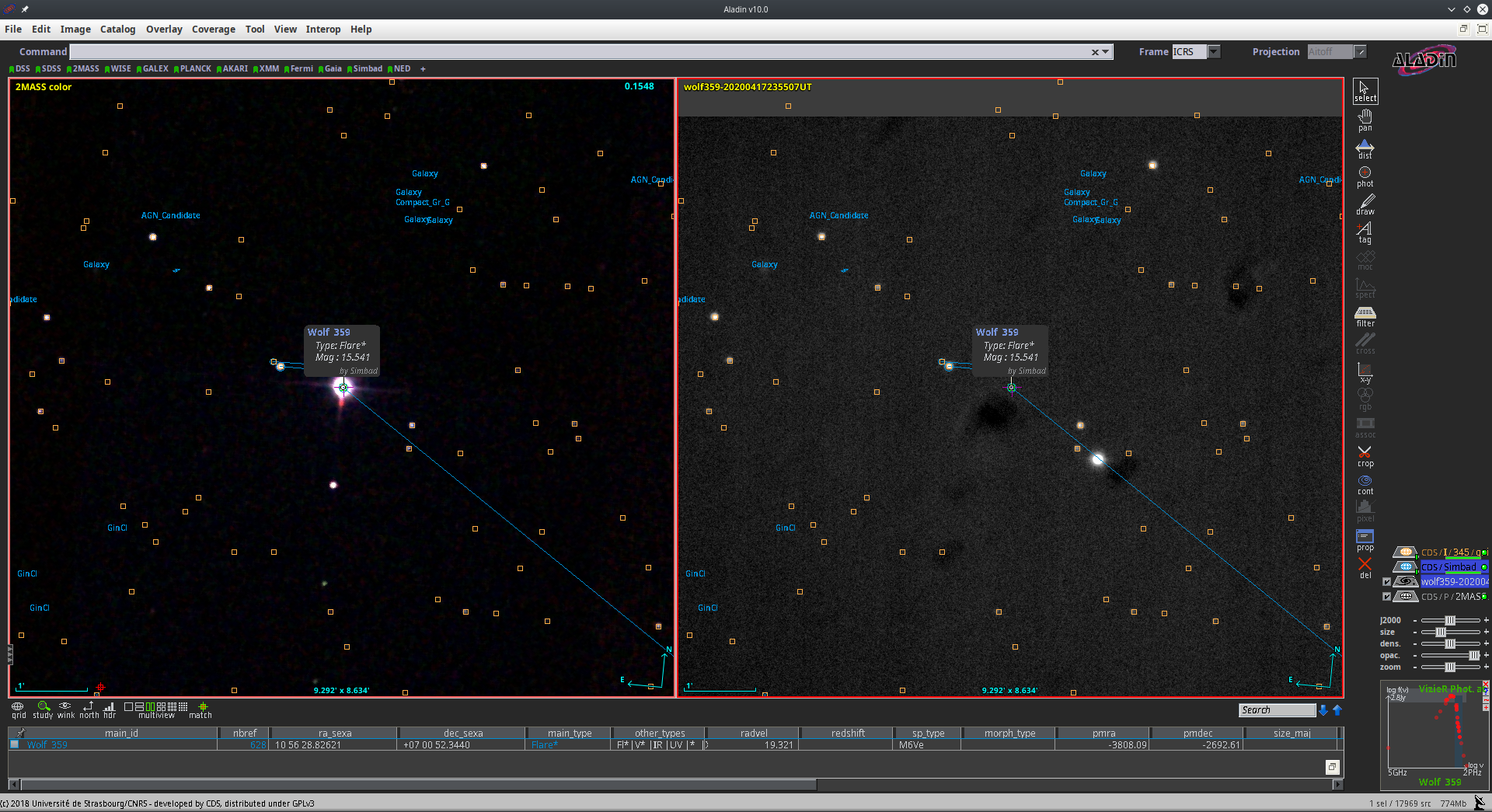
Task: Switch to single-view multiview mode
Action: coord(128,707)
